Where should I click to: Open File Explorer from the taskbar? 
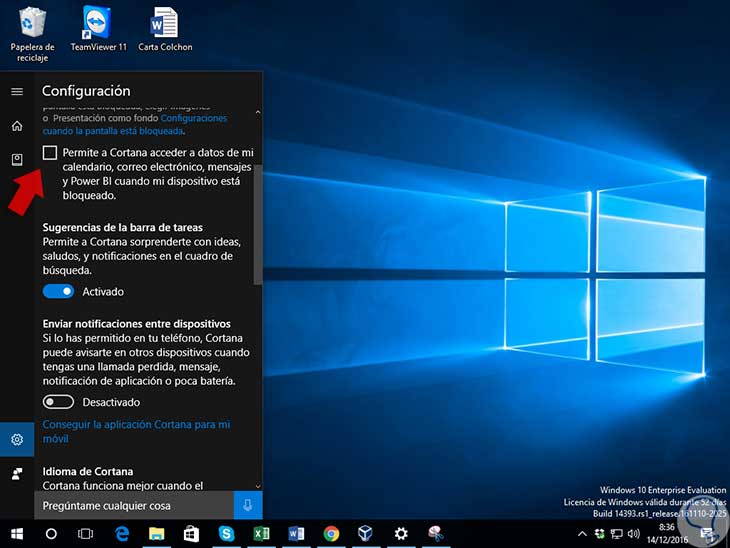pos(156,534)
